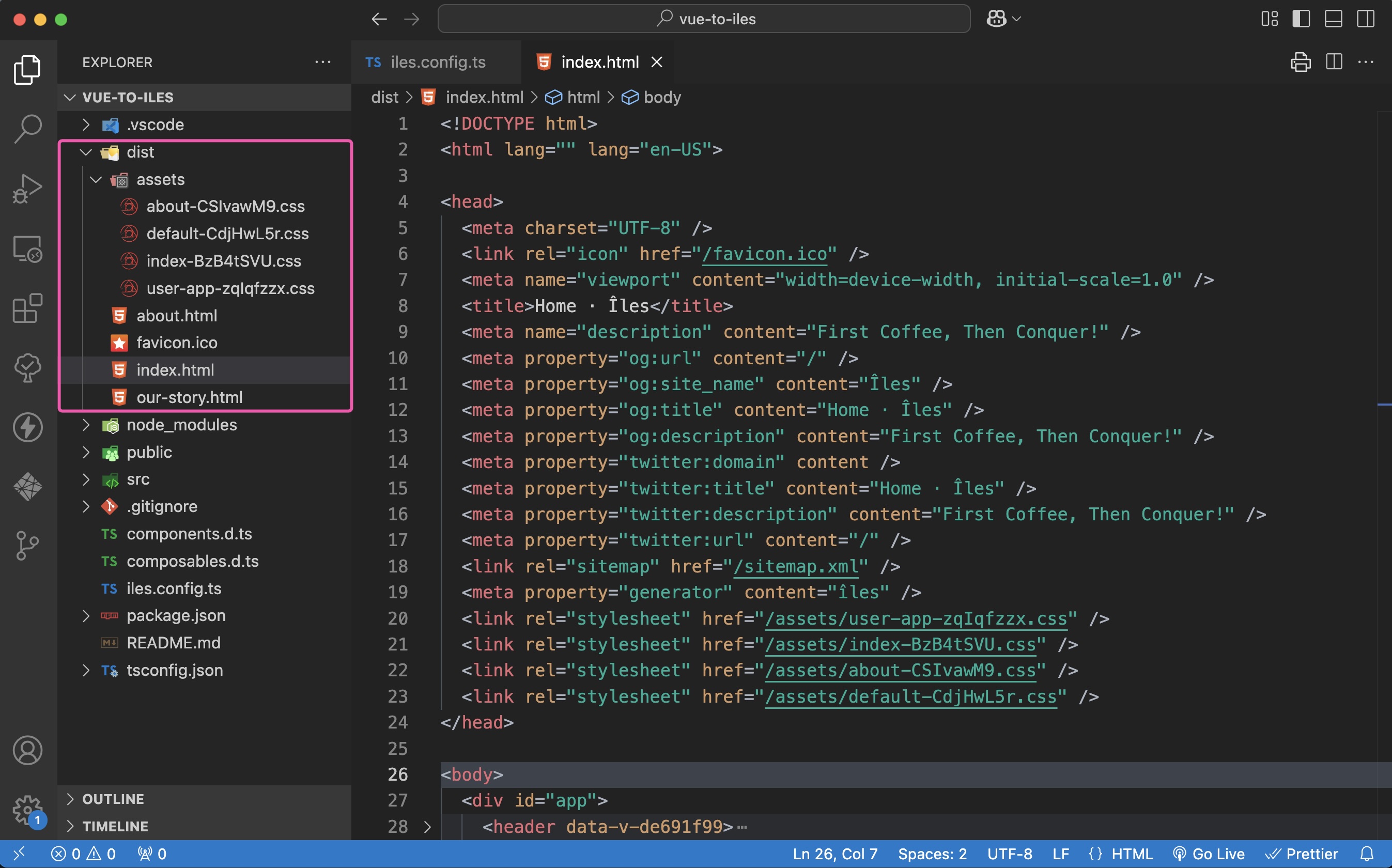The width and height of the screenshot is (1392, 868).
Task: Change Spaces: 2 indentation setting
Action: [x=932, y=854]
